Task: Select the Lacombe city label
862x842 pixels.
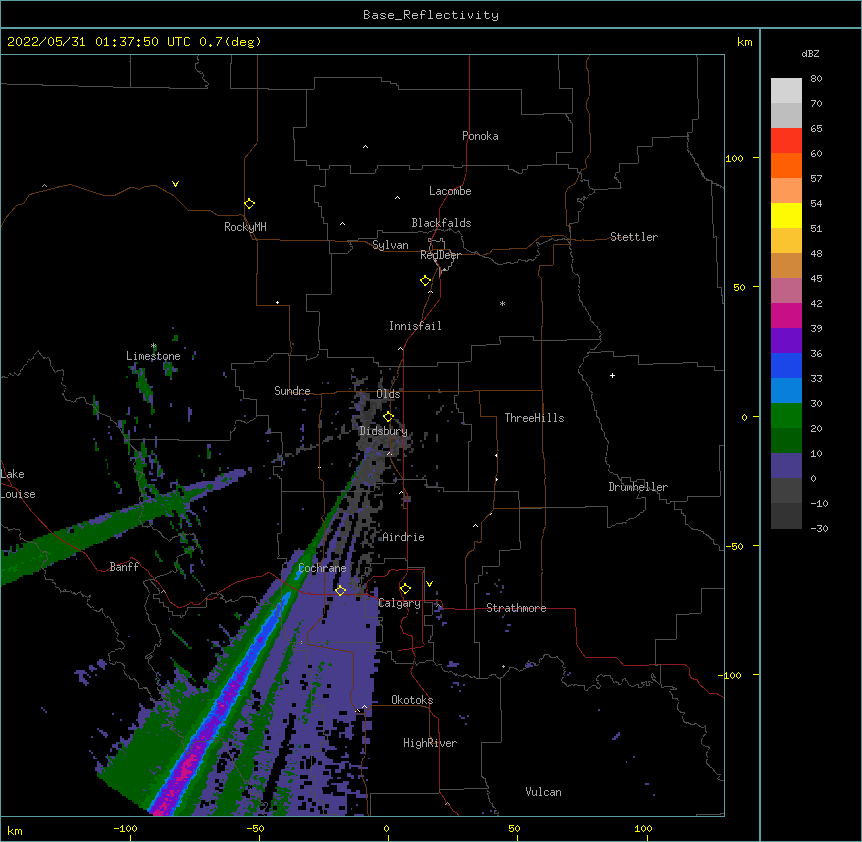Action: [450, 191]
